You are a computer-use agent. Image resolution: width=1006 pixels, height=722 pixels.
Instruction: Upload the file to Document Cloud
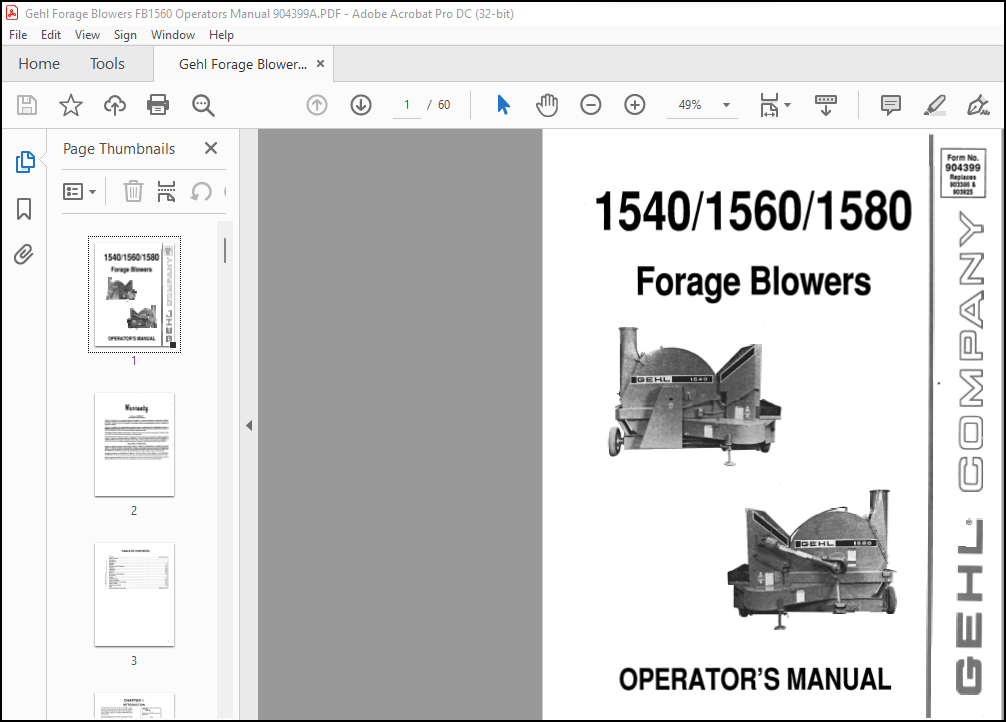tap(115, 105)
